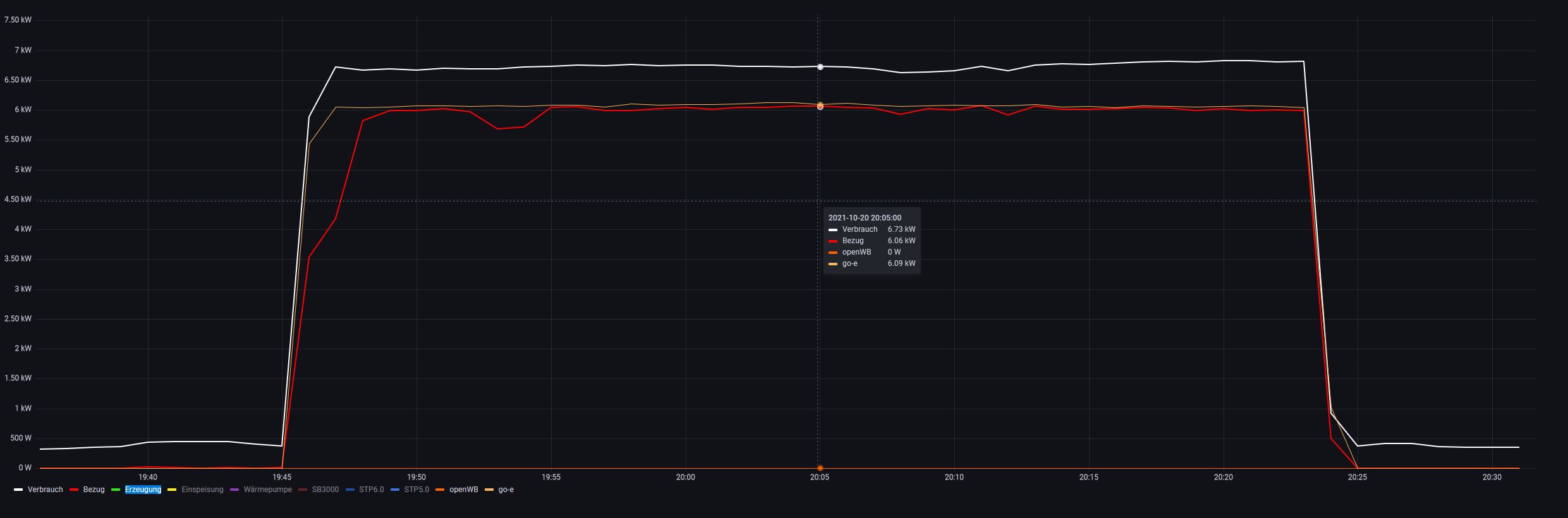Open purple color swatch for Wärmepumpe
Image resolution: width=1568 pixels, height=518 pixels.
(x=234, y=490)
